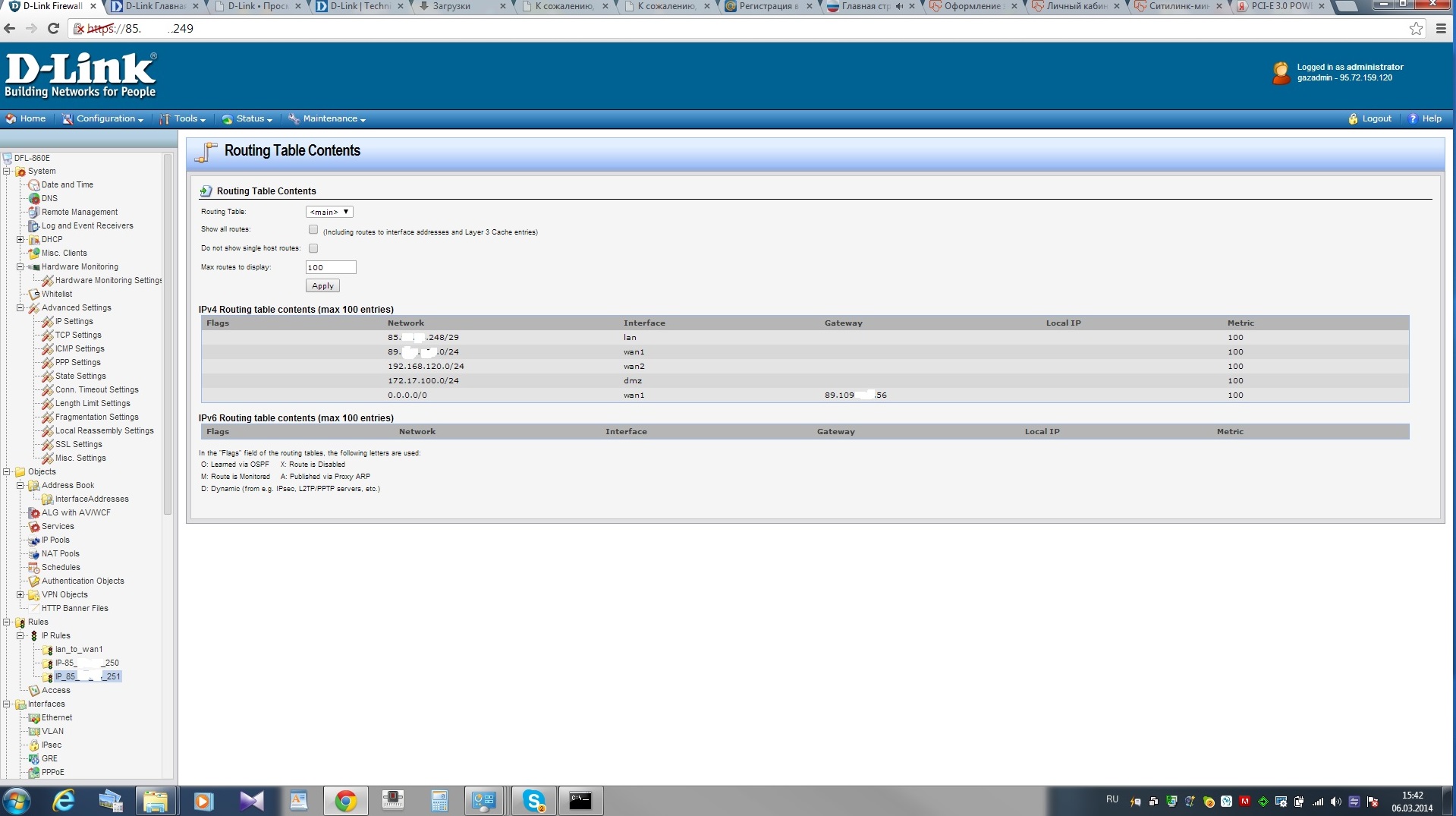Screen dimensions: 1456x816
Task: Select SSL Settings in the tree
Action: coord(79,445)
